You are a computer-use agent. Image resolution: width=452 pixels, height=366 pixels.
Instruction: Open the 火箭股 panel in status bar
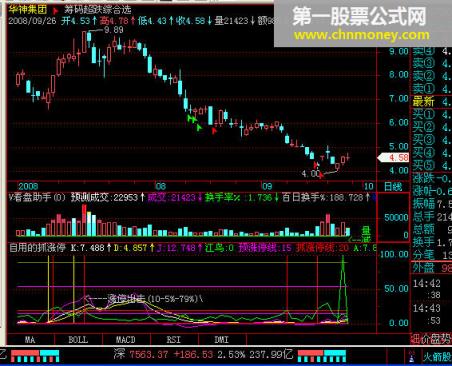[x=437, y=357]
